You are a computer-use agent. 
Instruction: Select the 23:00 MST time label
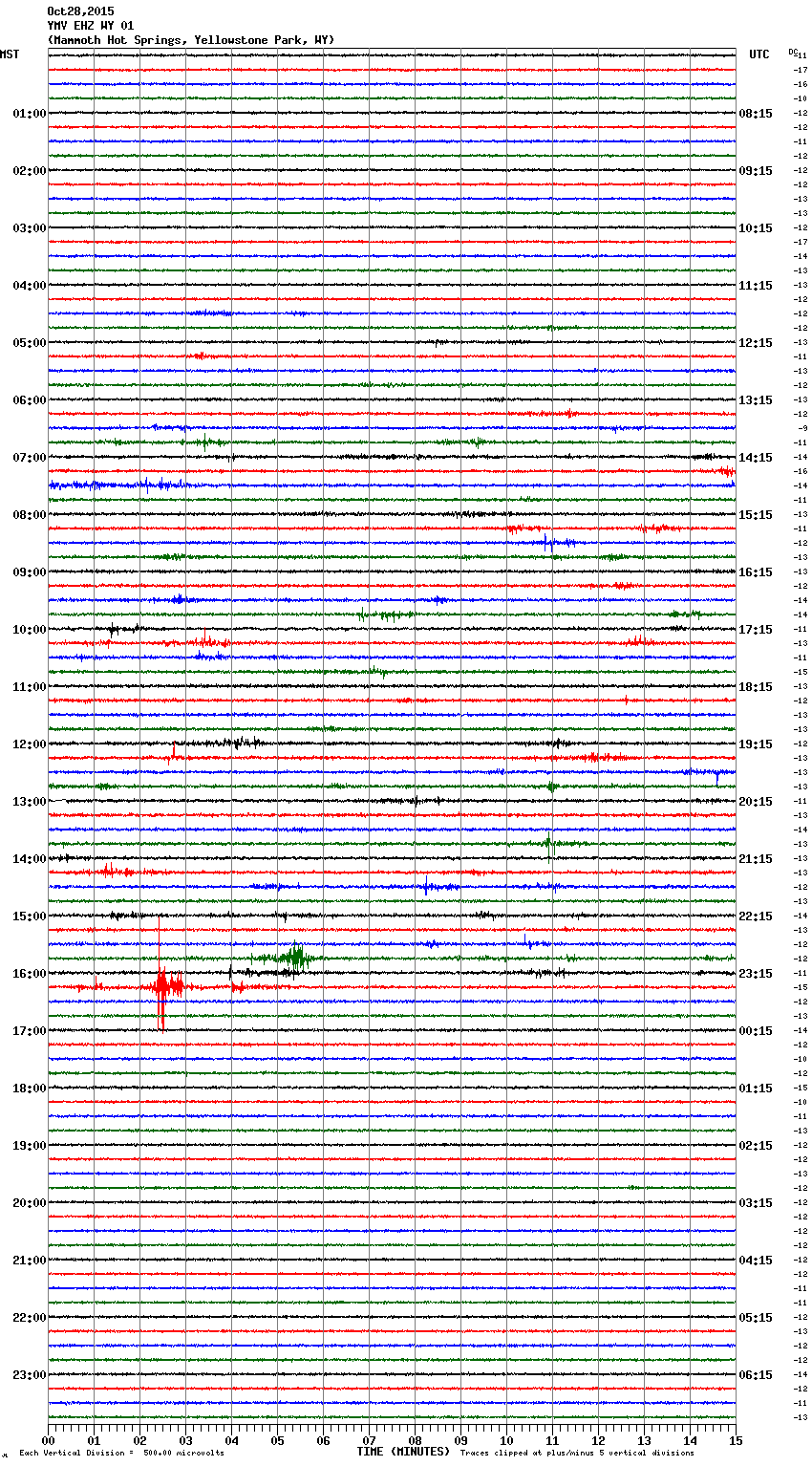point(30,1375)
